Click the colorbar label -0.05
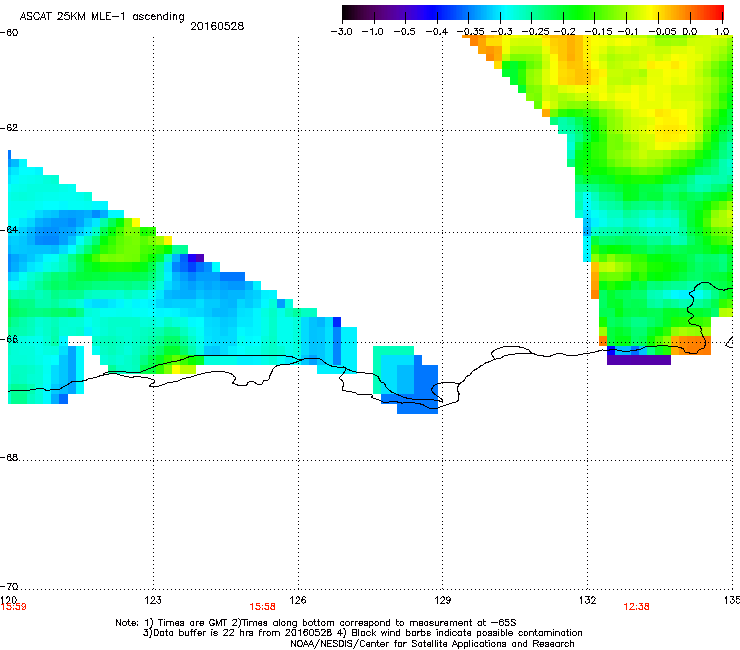The image size is (740, 650). [x=663, y=32]
